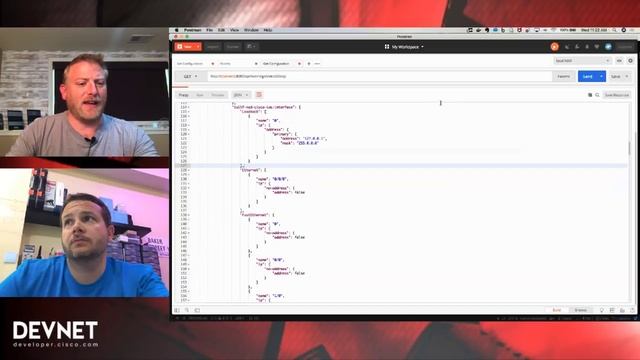
Task: Click the Params button
Action: pyautogui.click(x=564, y=76)
